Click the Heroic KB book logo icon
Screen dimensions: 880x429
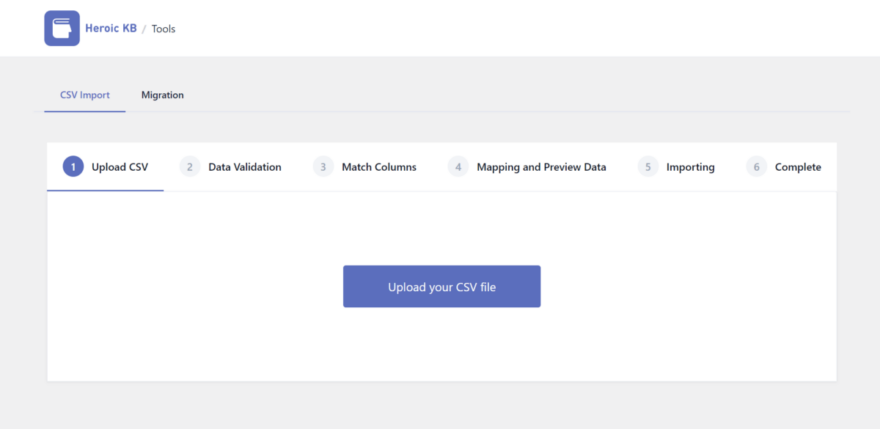[x=62, y=28]
